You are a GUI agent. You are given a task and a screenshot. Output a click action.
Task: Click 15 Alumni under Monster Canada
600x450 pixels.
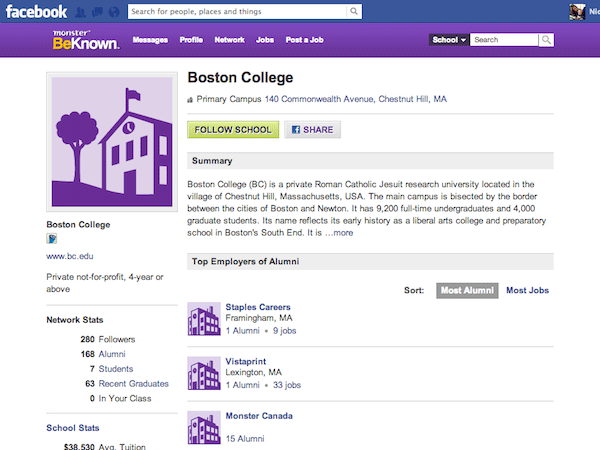pyautogui.click(x=245, y=439)
